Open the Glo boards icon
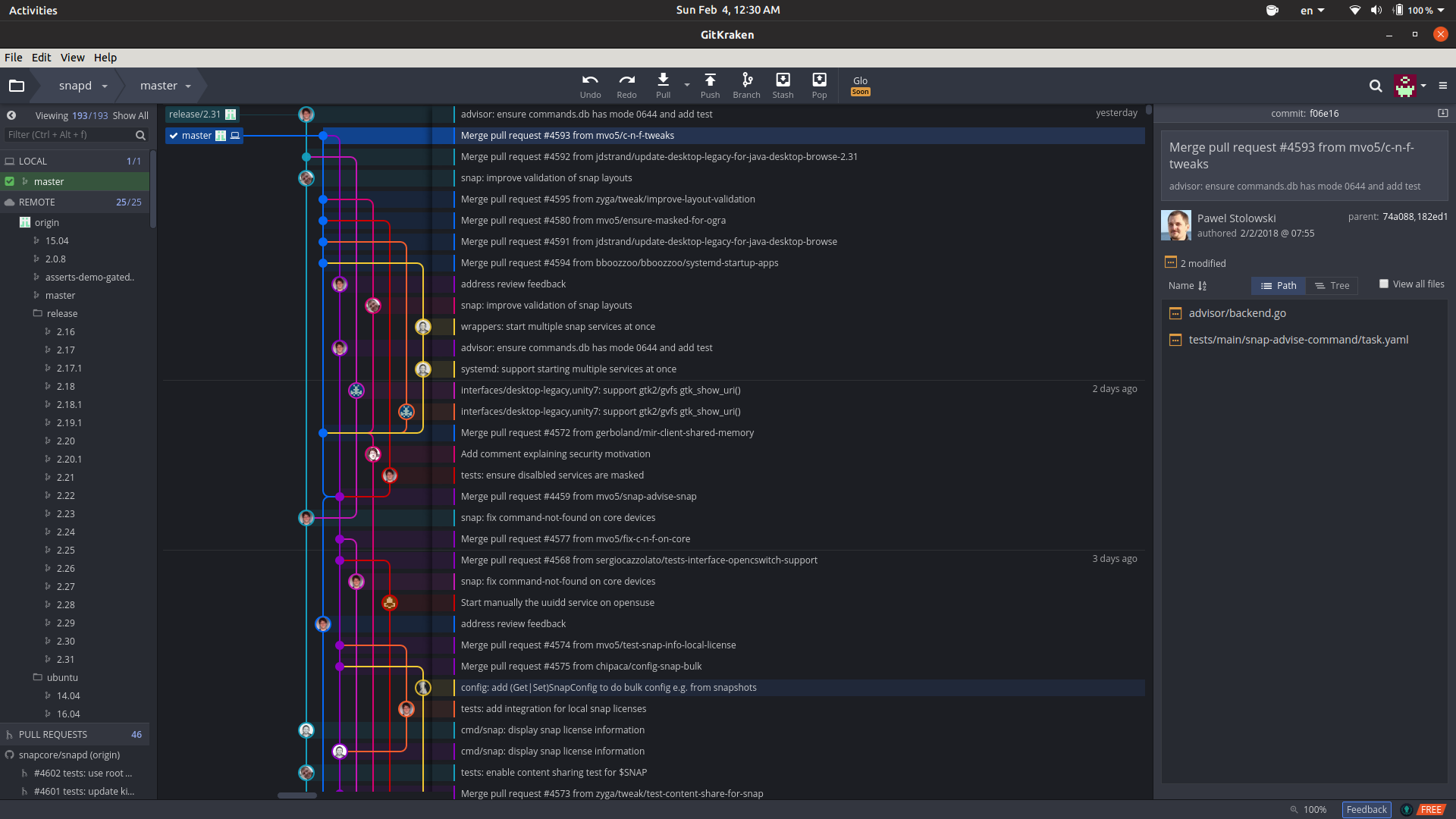Screen dimensions: 1456x819 click(x=860, y=86)
